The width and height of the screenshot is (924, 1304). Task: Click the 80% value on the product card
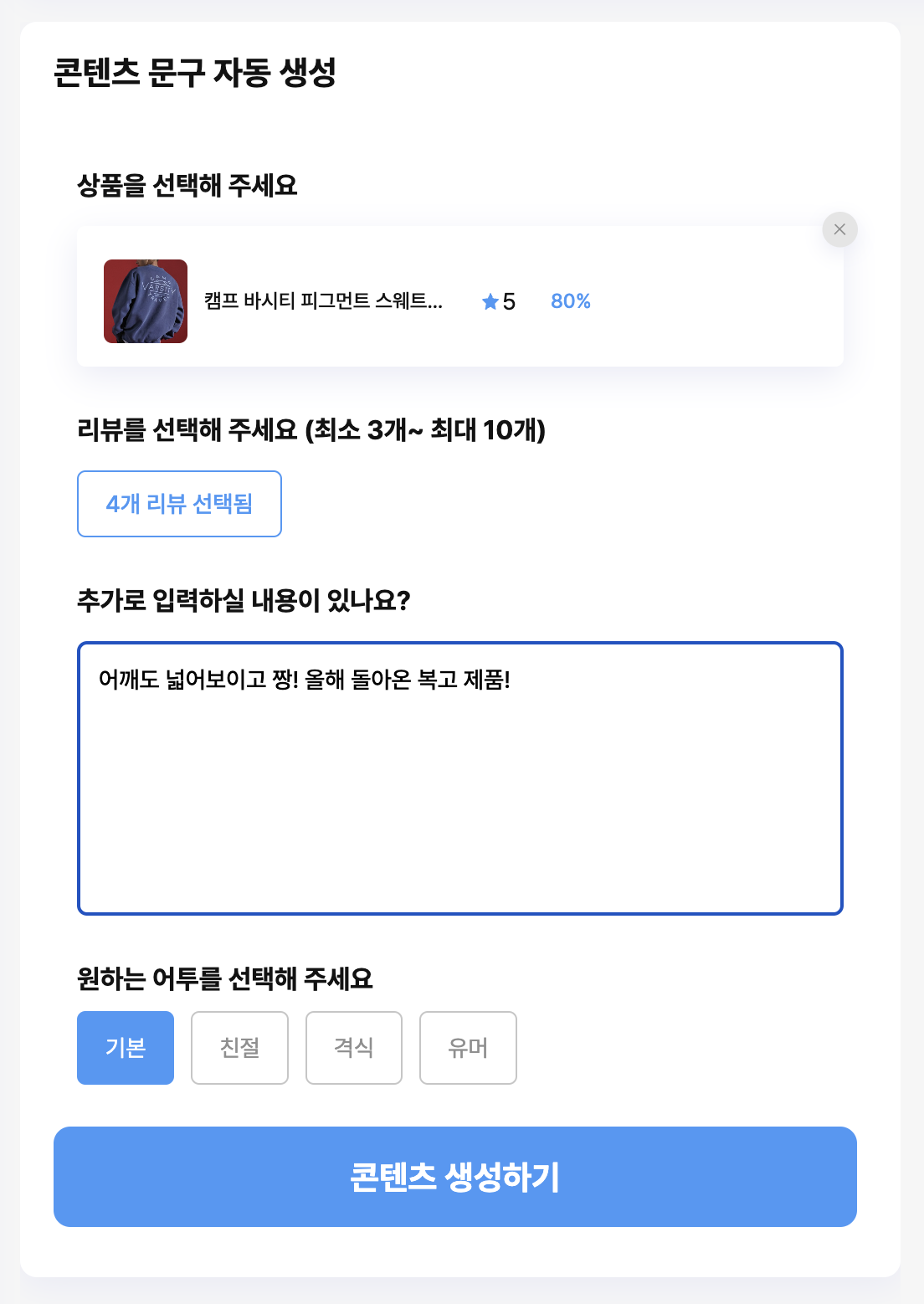coord(571,301)
